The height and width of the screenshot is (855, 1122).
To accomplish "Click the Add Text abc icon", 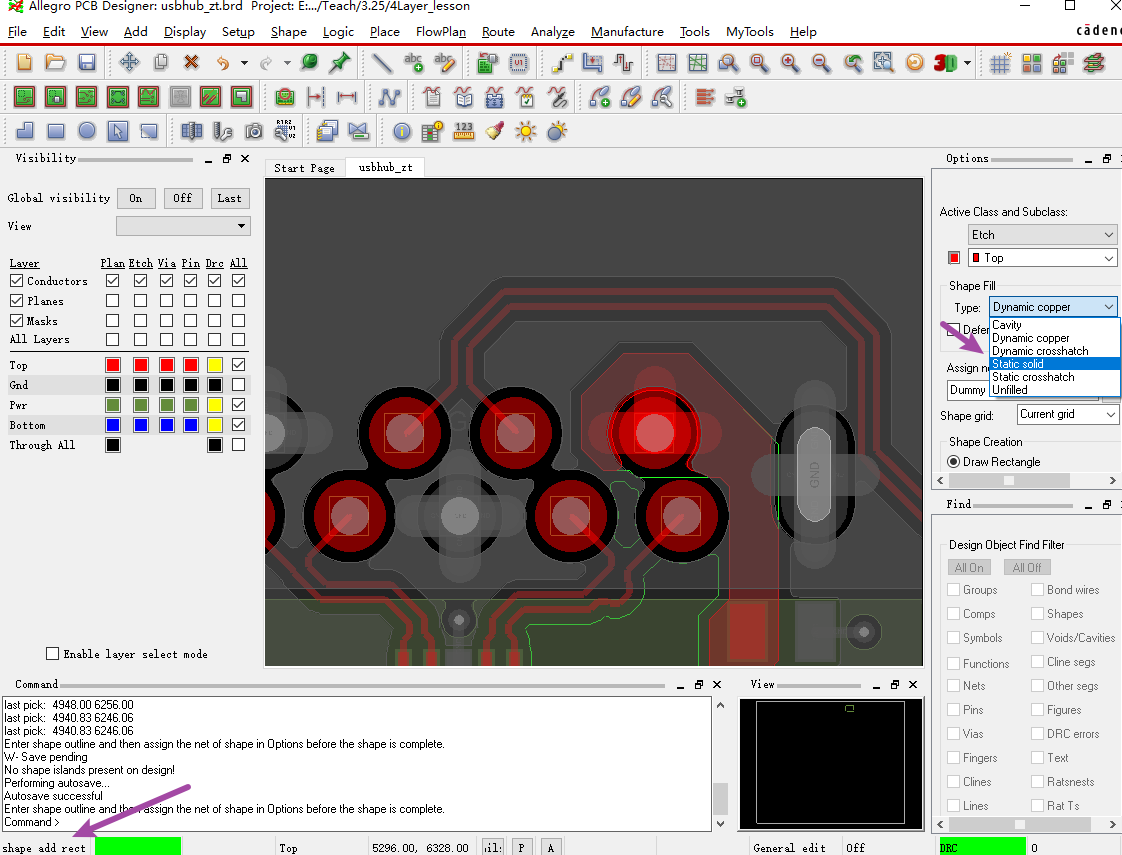I will [414, 63].
